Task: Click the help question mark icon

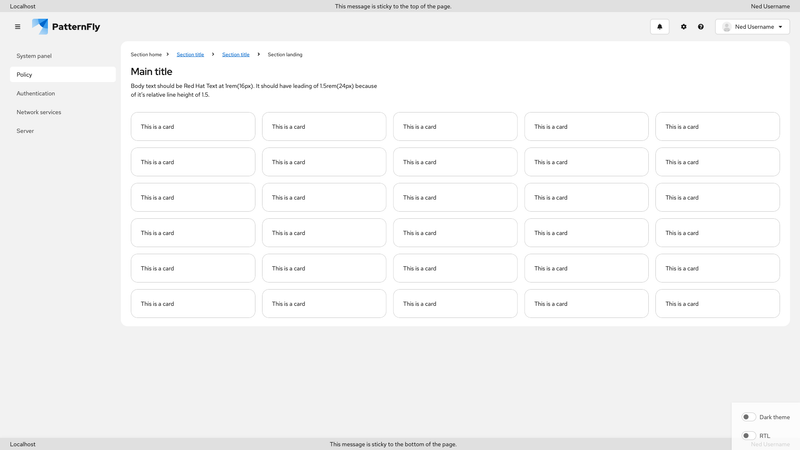Action: 701,27
